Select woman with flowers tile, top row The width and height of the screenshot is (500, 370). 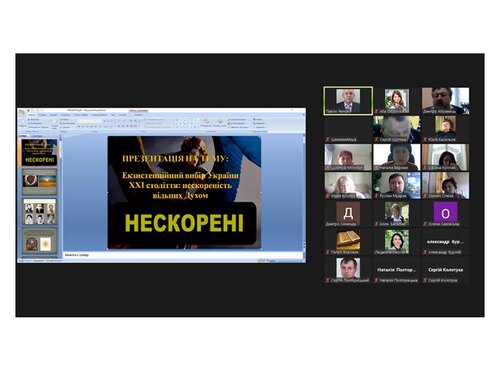(397, 101)
